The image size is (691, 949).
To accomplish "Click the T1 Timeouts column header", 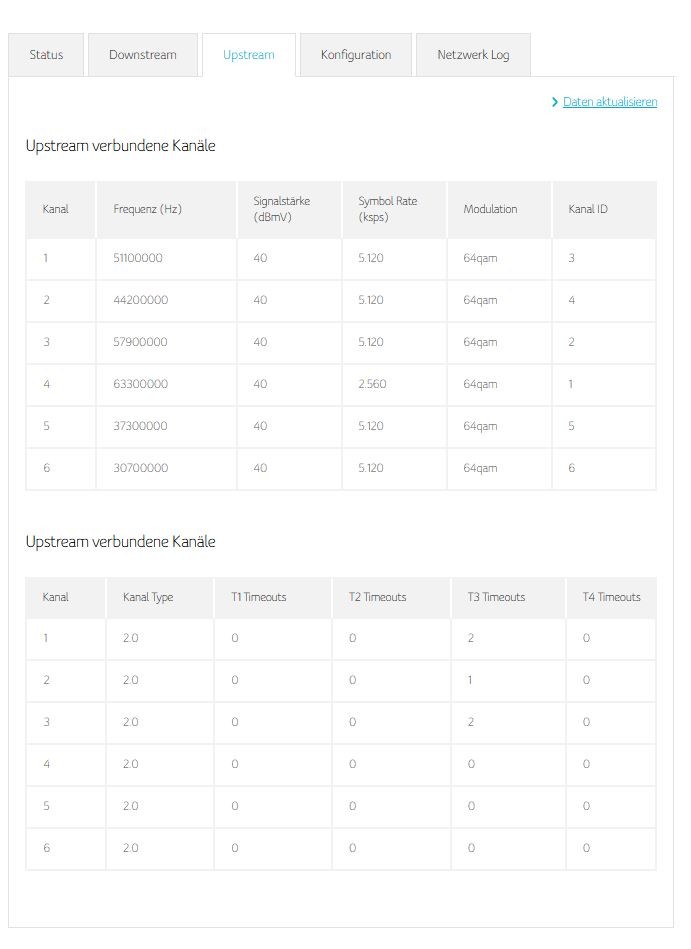I will pyautogui.click(x=258, y=597).
